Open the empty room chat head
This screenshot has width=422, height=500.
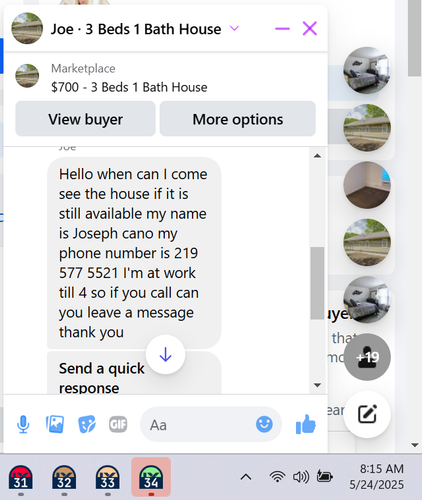(367, 185)
